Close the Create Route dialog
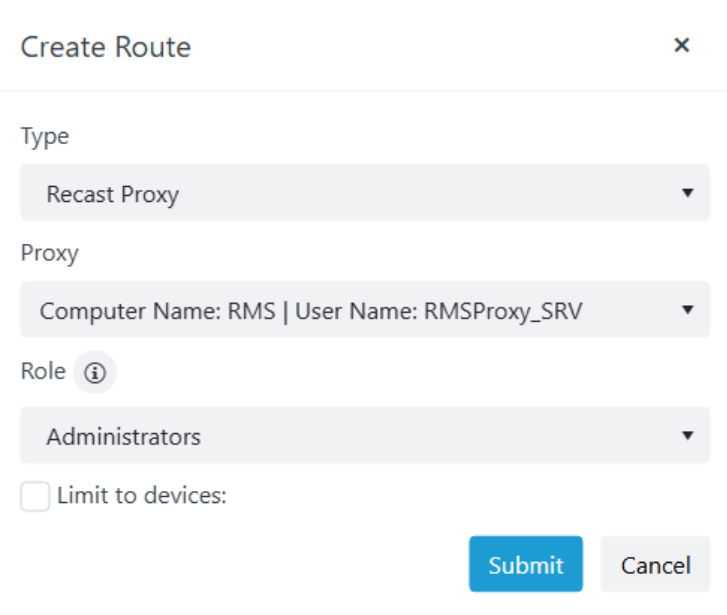The width and height of the screenshot is (727, 615). [682, 45]
